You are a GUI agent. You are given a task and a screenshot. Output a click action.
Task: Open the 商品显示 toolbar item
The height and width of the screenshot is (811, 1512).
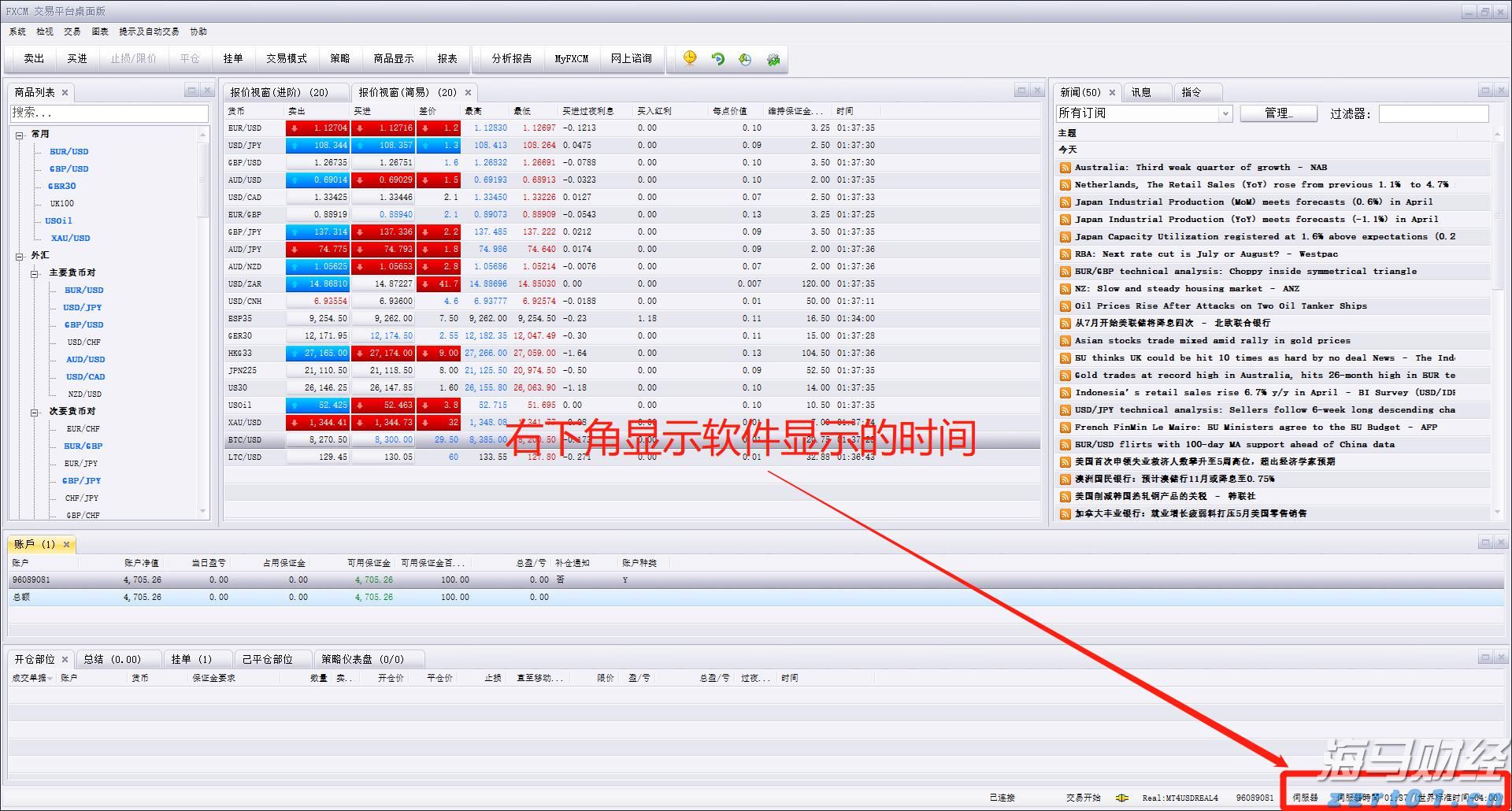coord(394,58)
